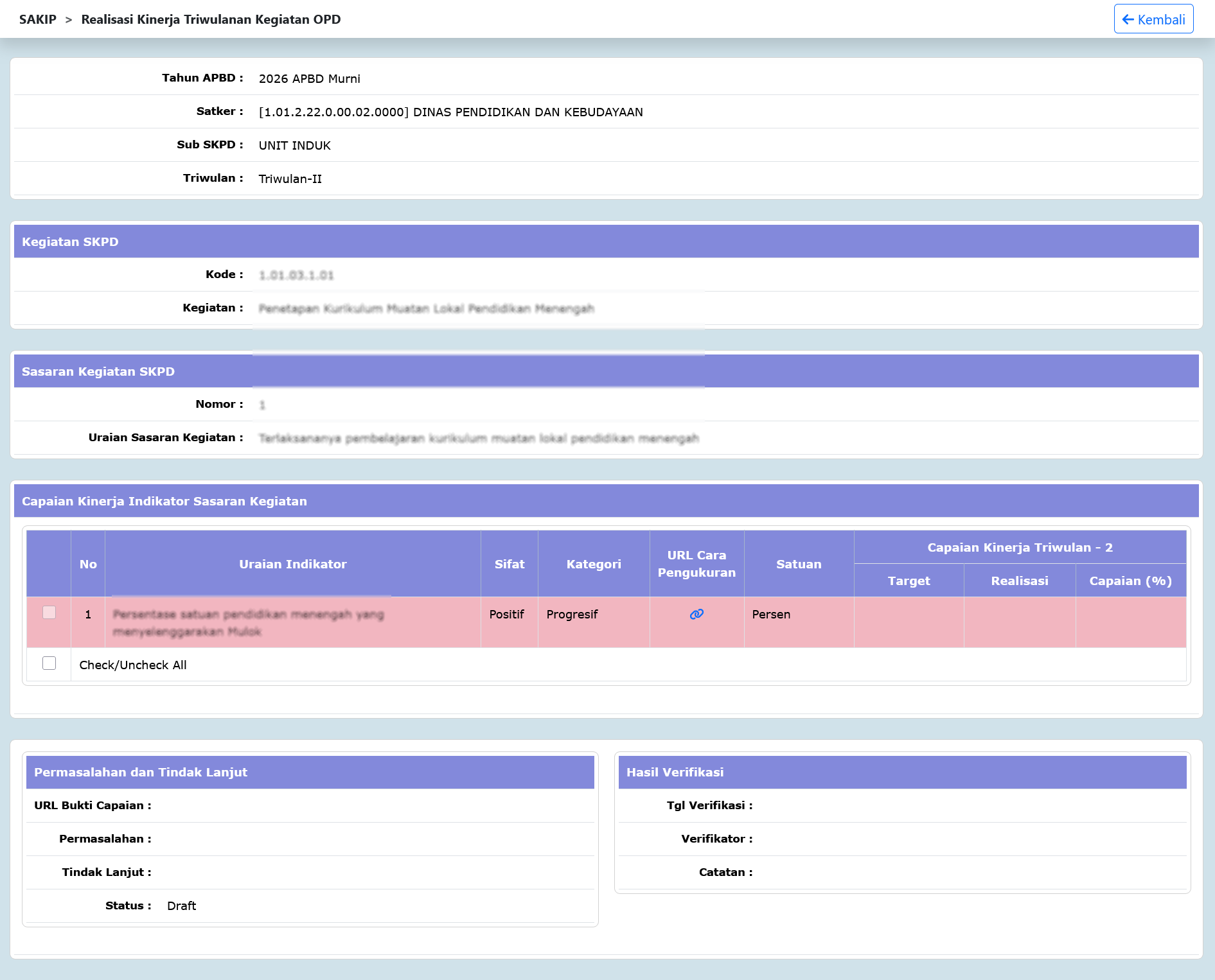This screenshot has width=1215, height=980.
Task: Select the Uraian Indikator column header
Action: pyautogui.click(x=293, y=564)
